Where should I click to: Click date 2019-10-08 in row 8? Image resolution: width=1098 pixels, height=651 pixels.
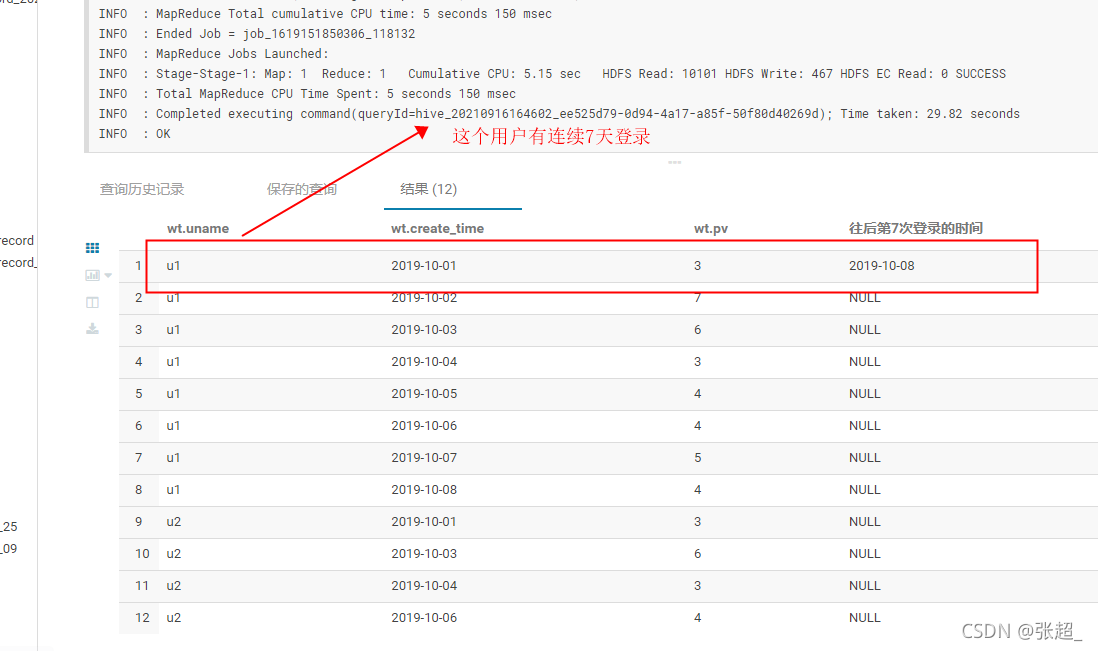click(x=424, y=490)
